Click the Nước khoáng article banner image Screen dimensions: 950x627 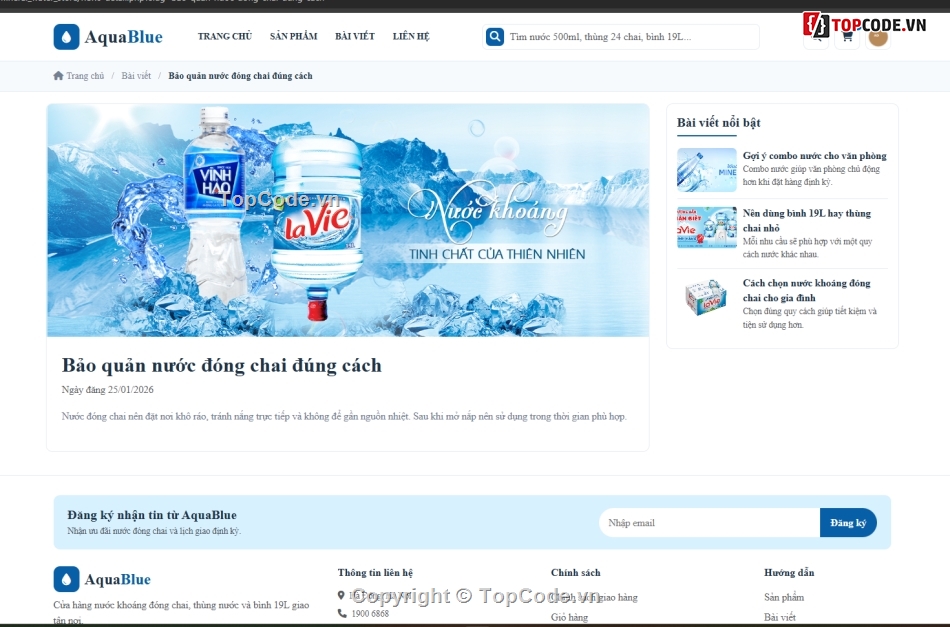[348, 220]
